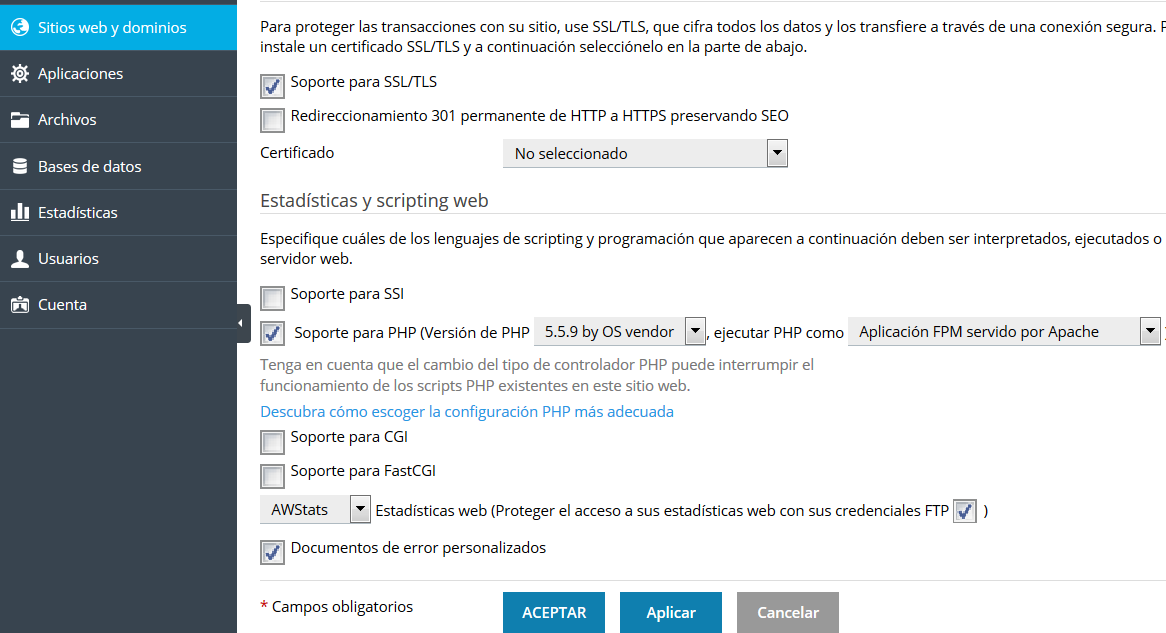1166x633 pixels.
Task: Expand the ejecutar PHP como dropdown
Action: click(x=1003, y=332)
